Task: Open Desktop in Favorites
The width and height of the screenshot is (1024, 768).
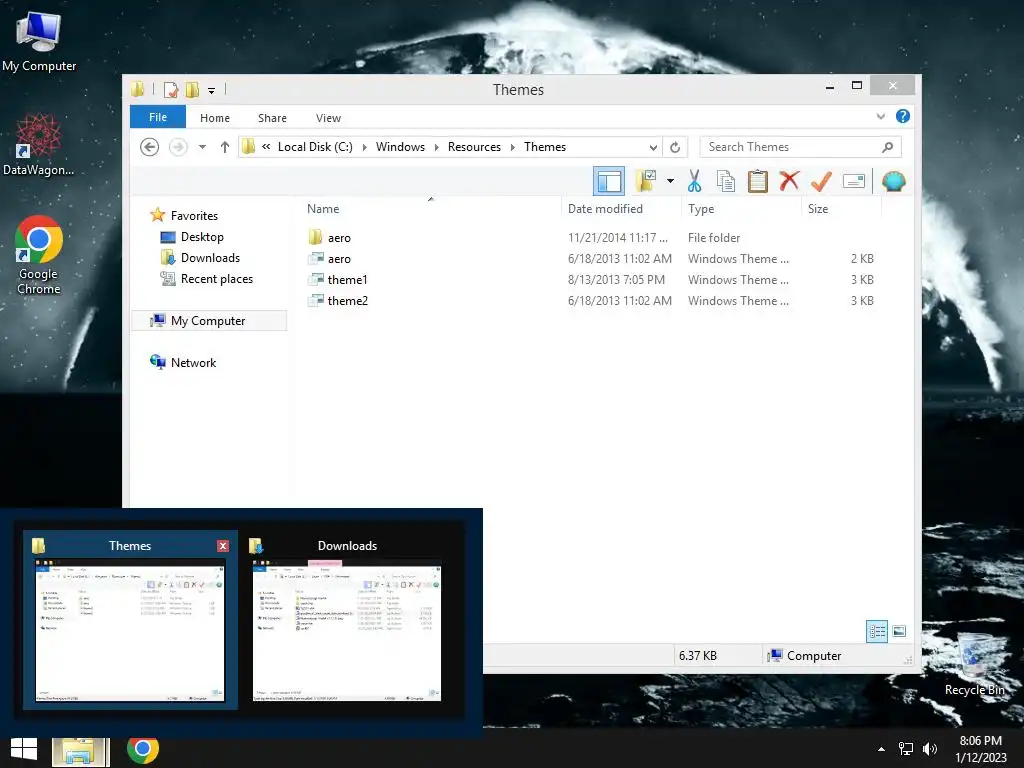Action: point(202,237)
